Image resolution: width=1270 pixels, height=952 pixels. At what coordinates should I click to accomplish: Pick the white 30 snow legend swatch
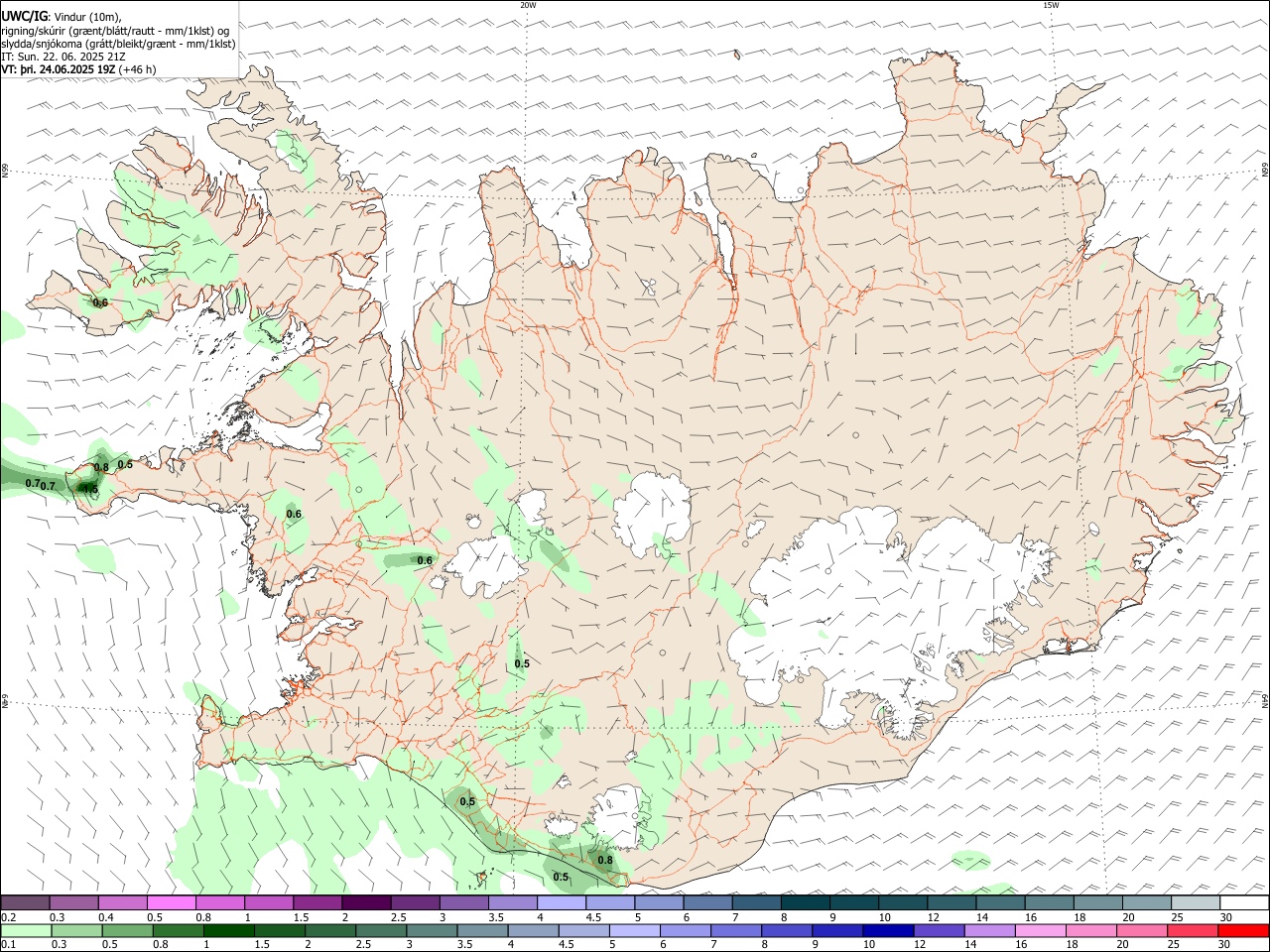tap(1244, 902)
